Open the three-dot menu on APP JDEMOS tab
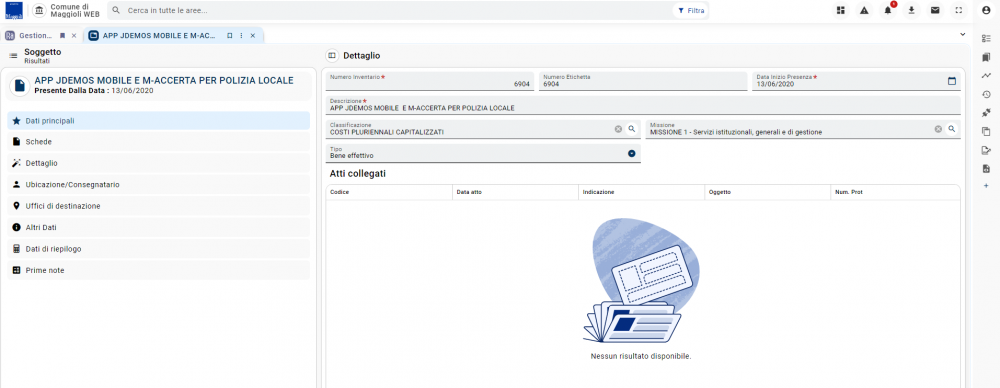Viewport: 1000px width, 388px height. pyautogui.click(x=241, y=36)
